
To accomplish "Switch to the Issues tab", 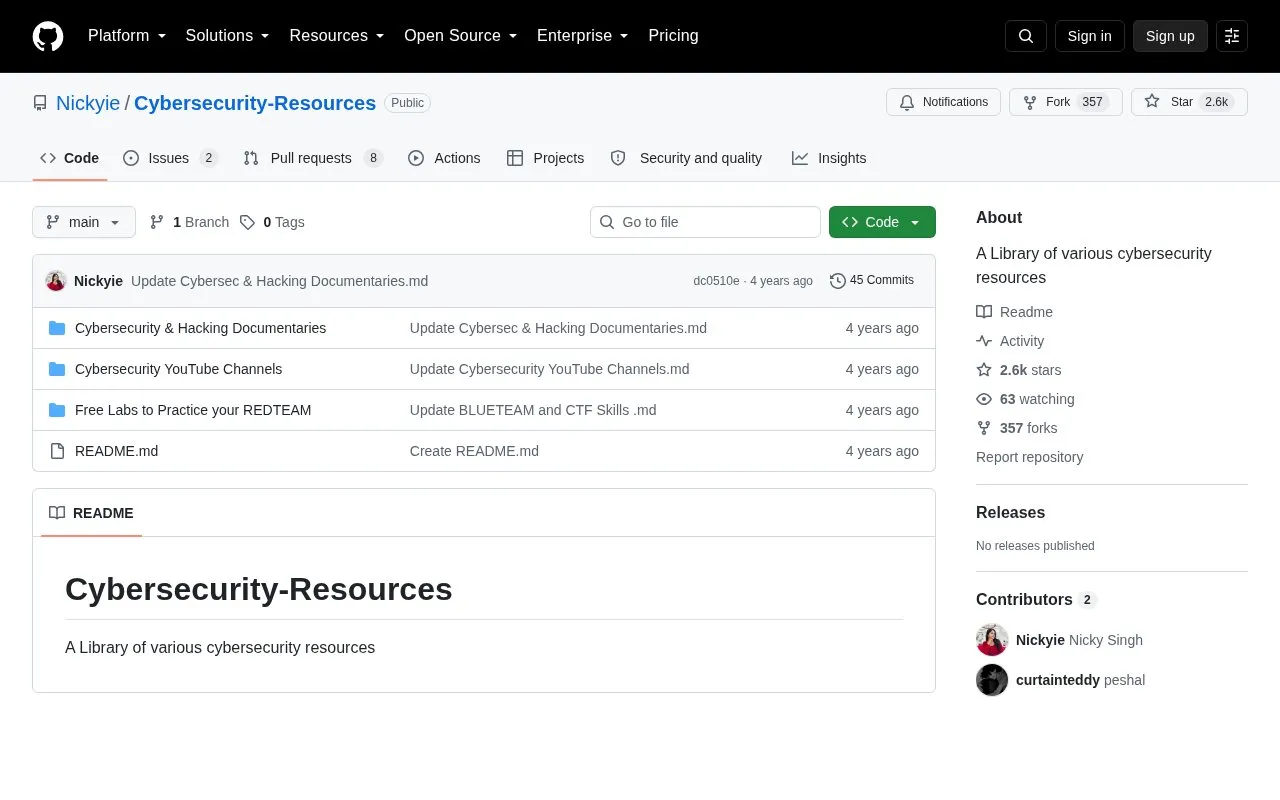I will point(170,158).
